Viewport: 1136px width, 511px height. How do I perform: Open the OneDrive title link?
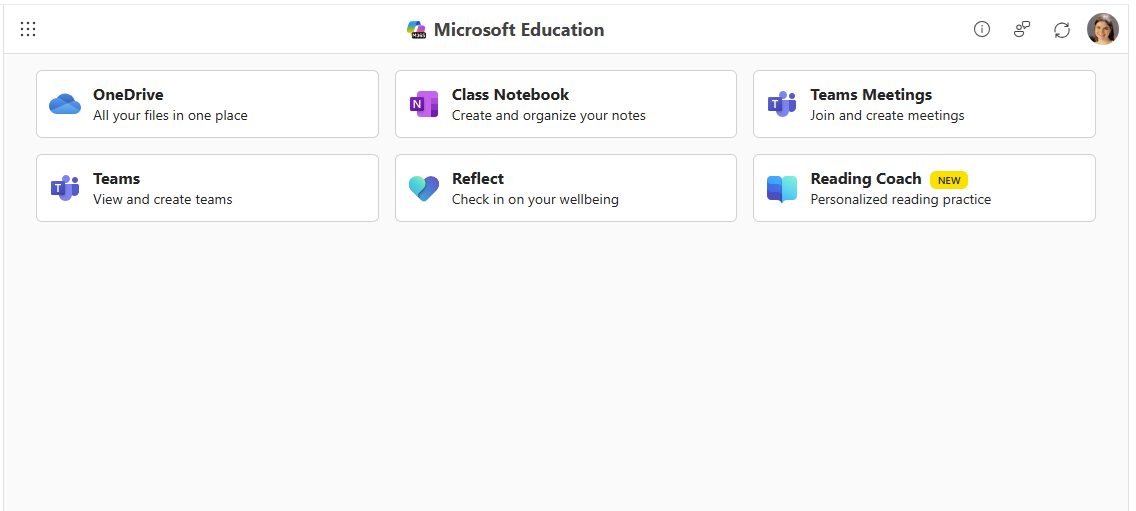click(x=128, y=95)
